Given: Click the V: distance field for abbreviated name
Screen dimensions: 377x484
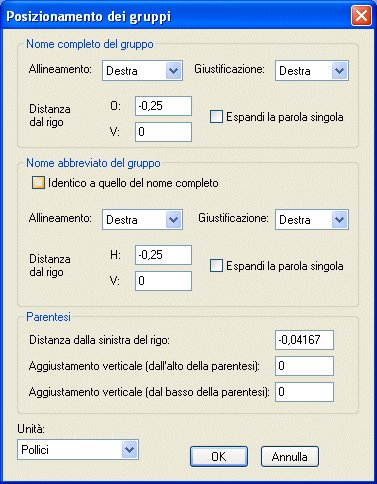Looking at the screenshot, I should [163, 281].
